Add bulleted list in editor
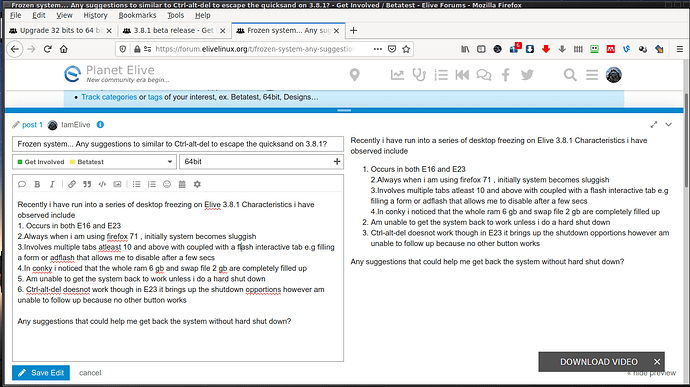This screenshot has width=690, height=387. pyautogui.click(x=137, y=184)
